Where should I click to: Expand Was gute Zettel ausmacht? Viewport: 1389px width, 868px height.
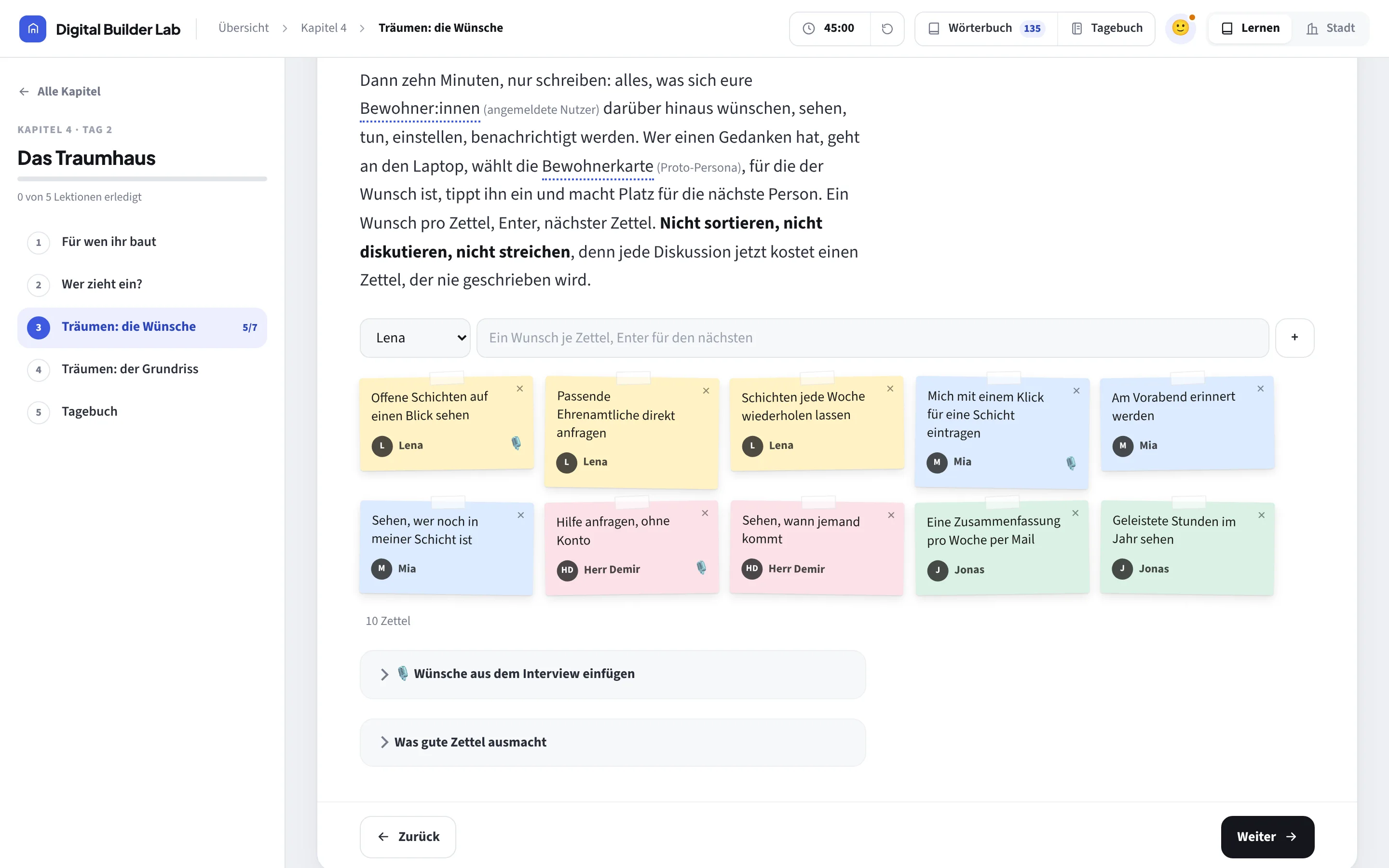(613, 742)
